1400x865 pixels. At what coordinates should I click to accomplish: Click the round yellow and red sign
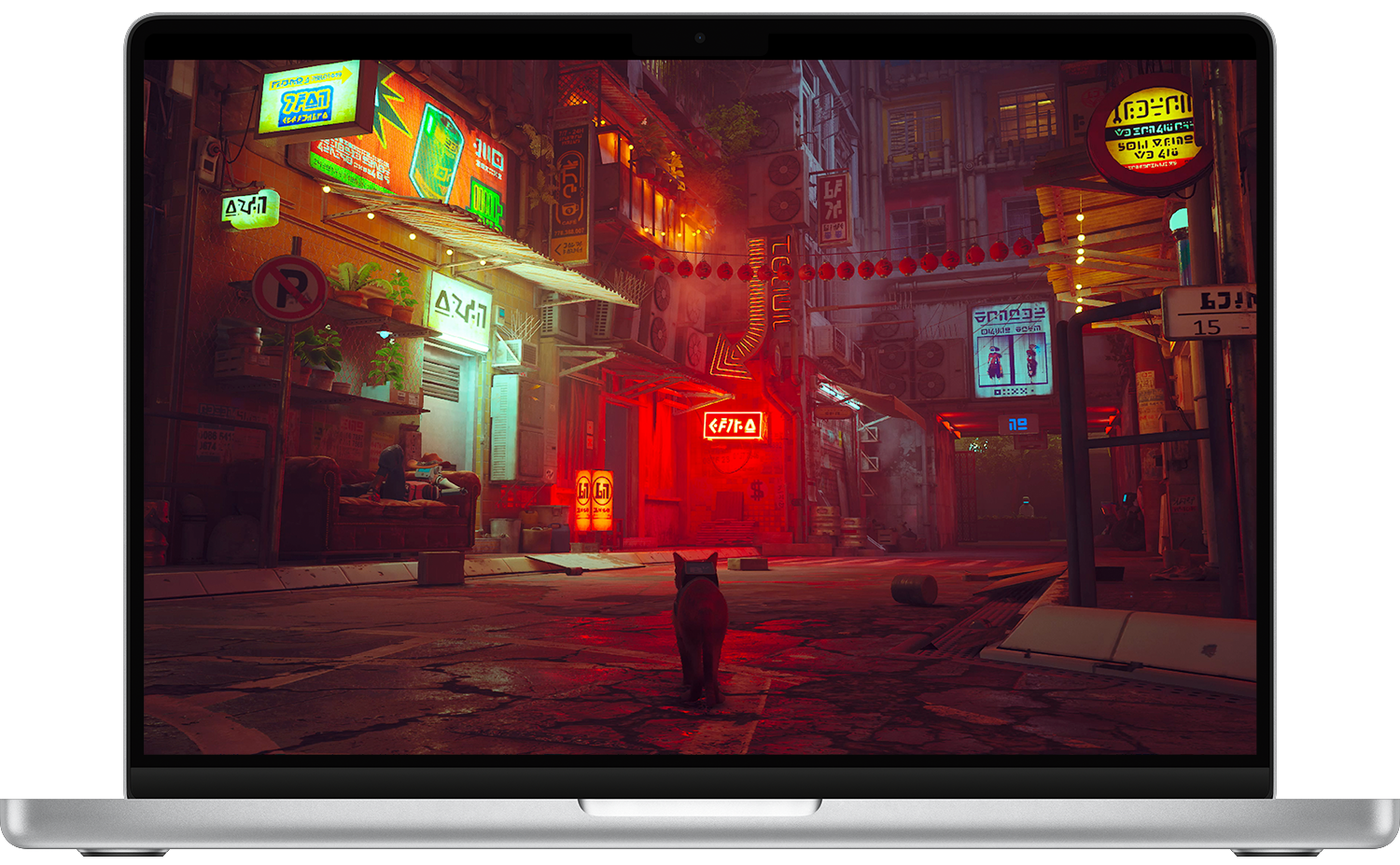pos(1150,135)
